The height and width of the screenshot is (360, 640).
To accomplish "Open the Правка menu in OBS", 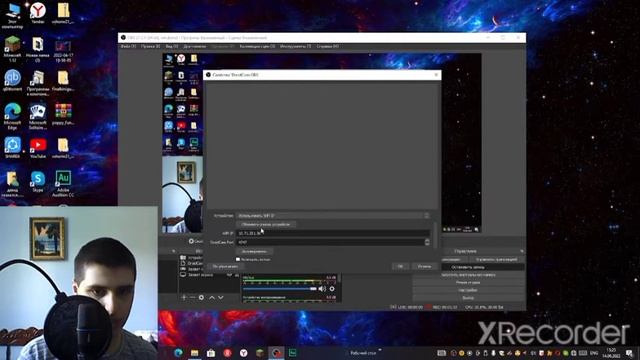I will pos(151,47).
